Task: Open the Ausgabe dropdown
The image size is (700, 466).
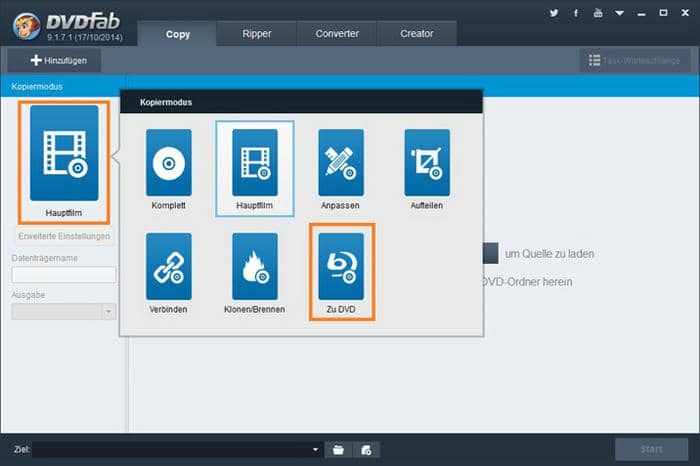Action: (64, 311)
